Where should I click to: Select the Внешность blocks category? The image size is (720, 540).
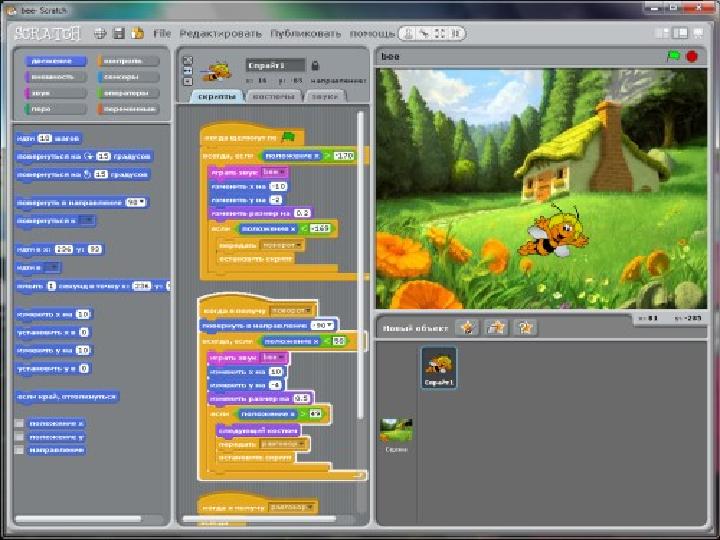click(x=56, y=77)
